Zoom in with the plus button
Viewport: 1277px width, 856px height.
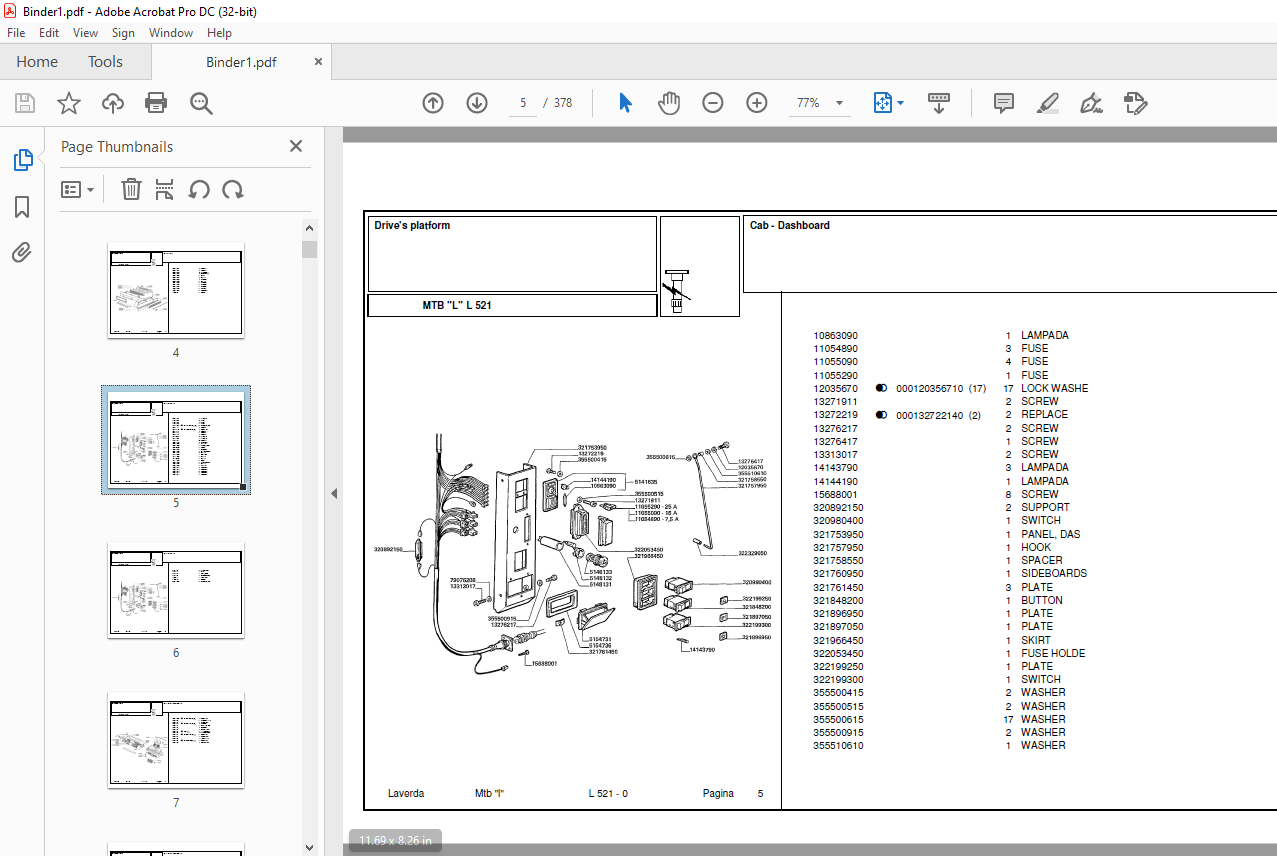(x=757, y=103)
